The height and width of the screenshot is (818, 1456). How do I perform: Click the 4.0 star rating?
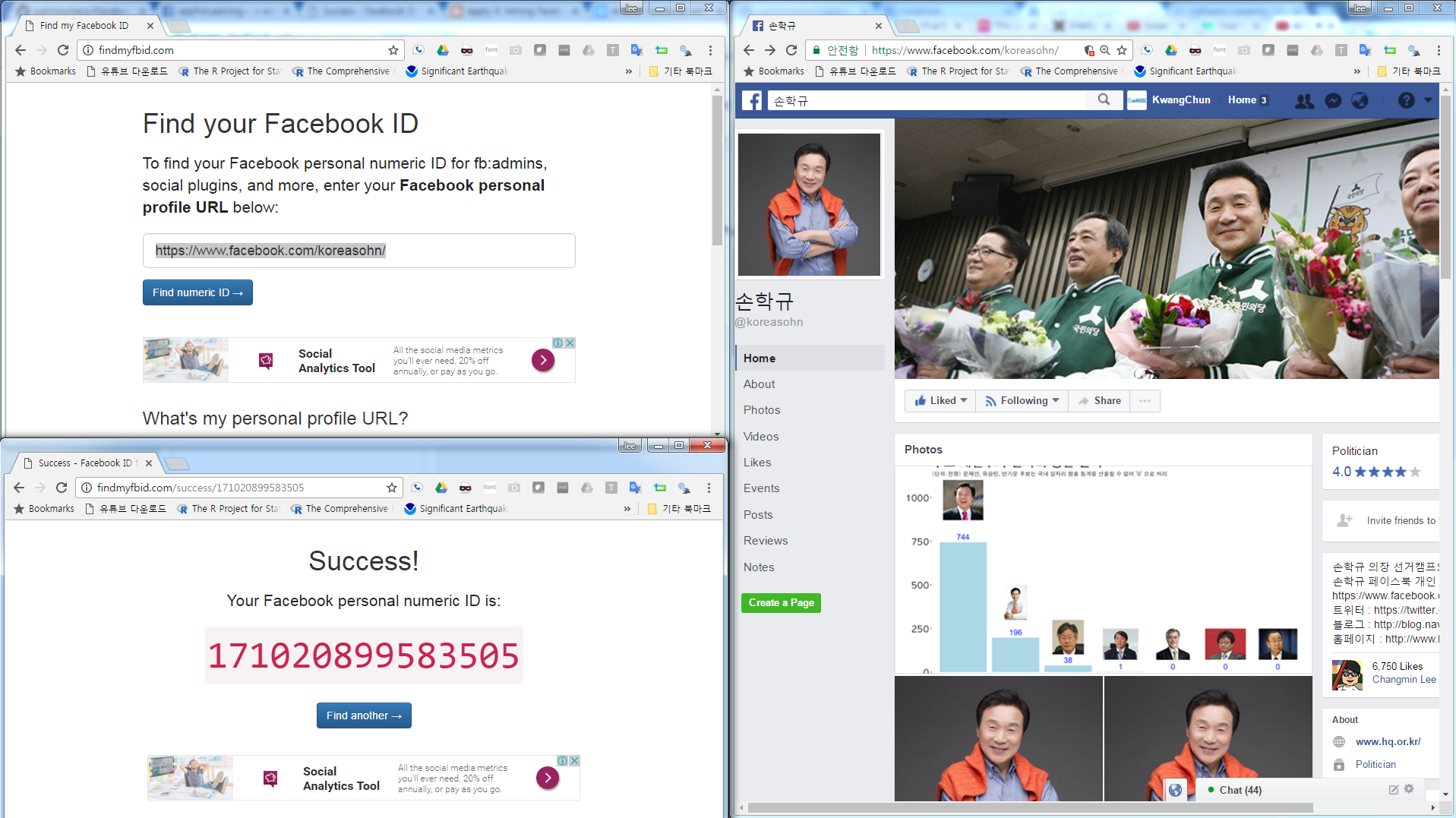(x=1376, y=472)
